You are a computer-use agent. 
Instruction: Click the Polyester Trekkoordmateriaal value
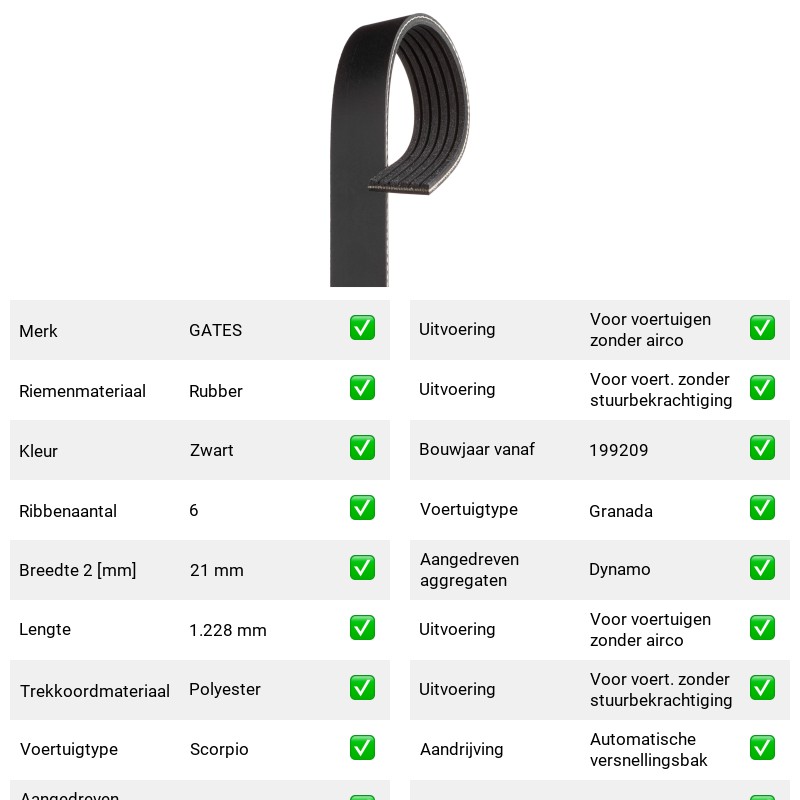click(x=224, y=689)
